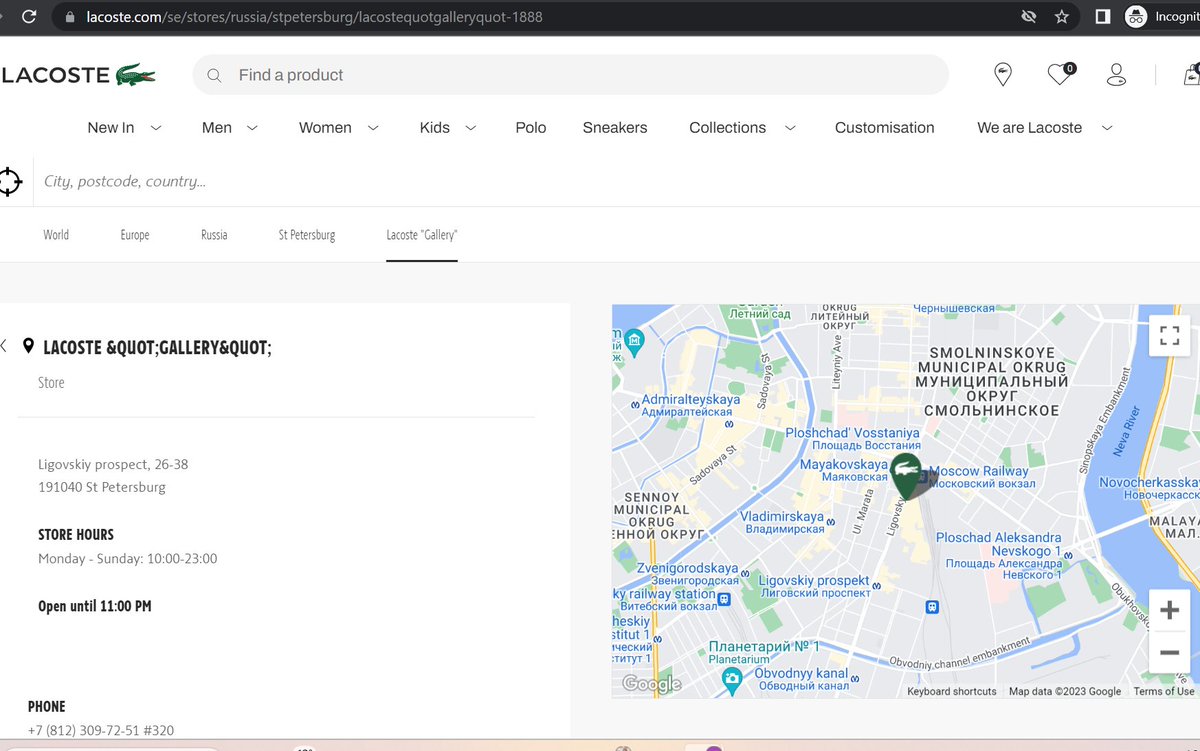Expand Collections menu chevron
1200x751 pixels.
point(790,128)
